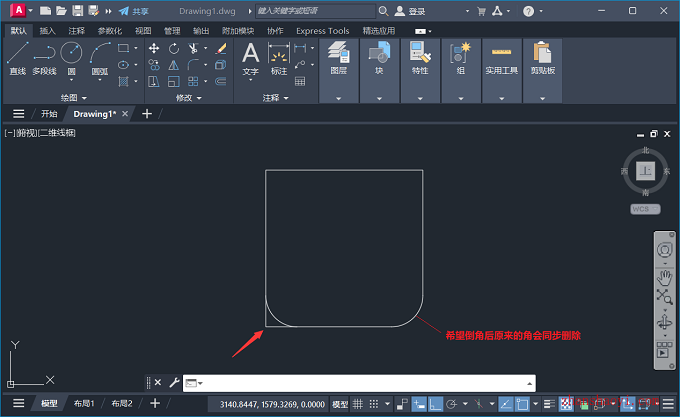The width and height of the screenshot is (680, 417).
Task: Click the Explode tool
Action: pyautogui.click(x=221, y=65)
